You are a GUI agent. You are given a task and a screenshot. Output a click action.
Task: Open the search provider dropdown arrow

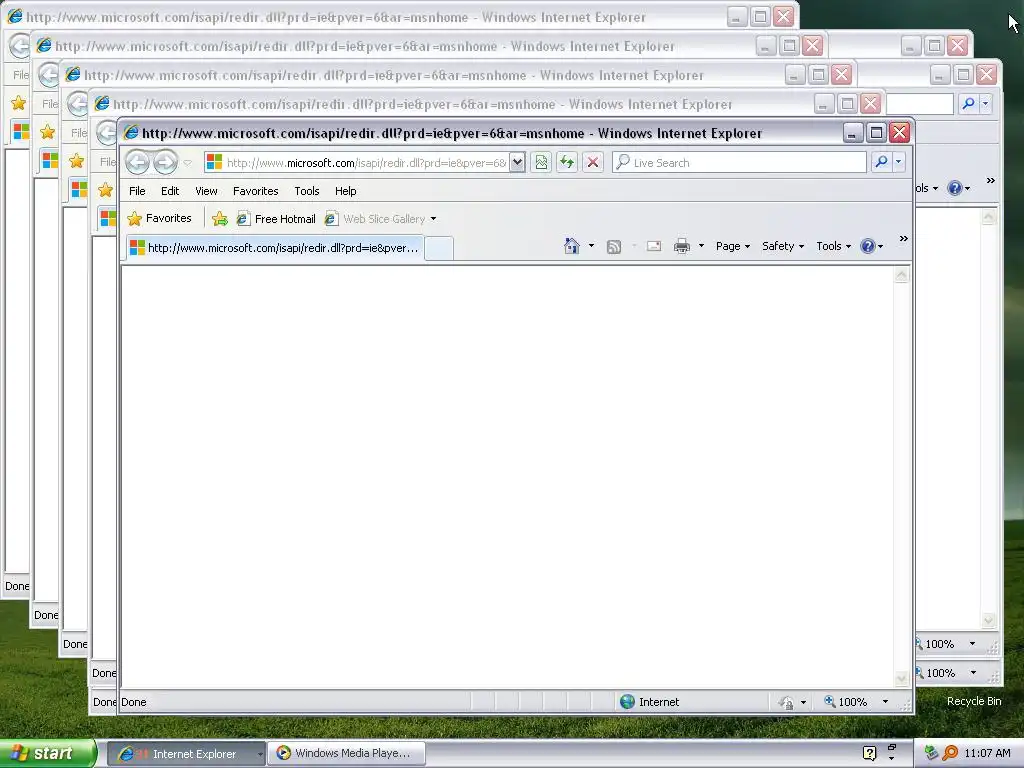point(899,161)
